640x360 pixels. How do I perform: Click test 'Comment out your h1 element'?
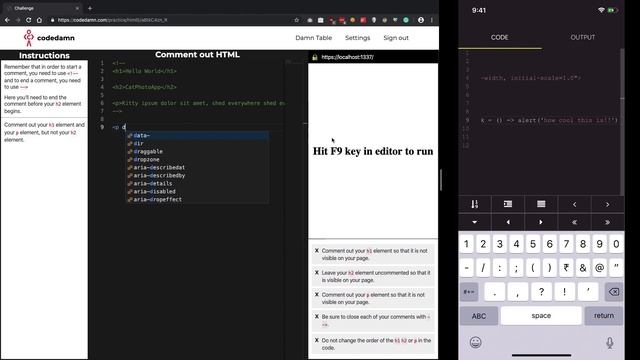pyautogui.click(x=373, y=254)
